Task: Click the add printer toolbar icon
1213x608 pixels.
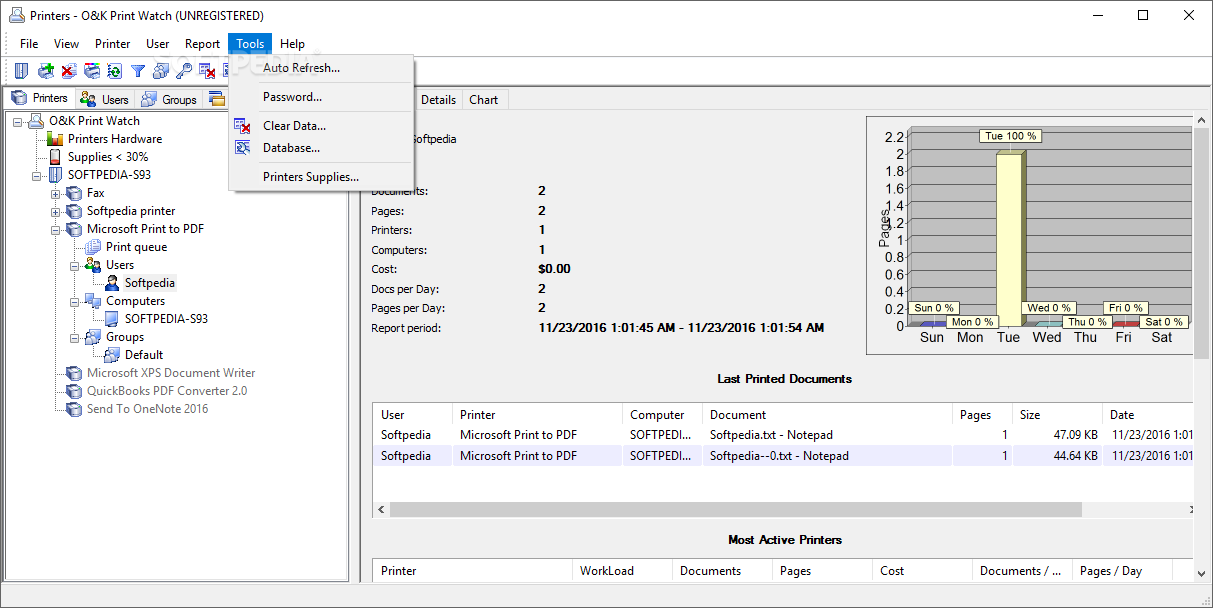Action: click(x=46, y=70)
